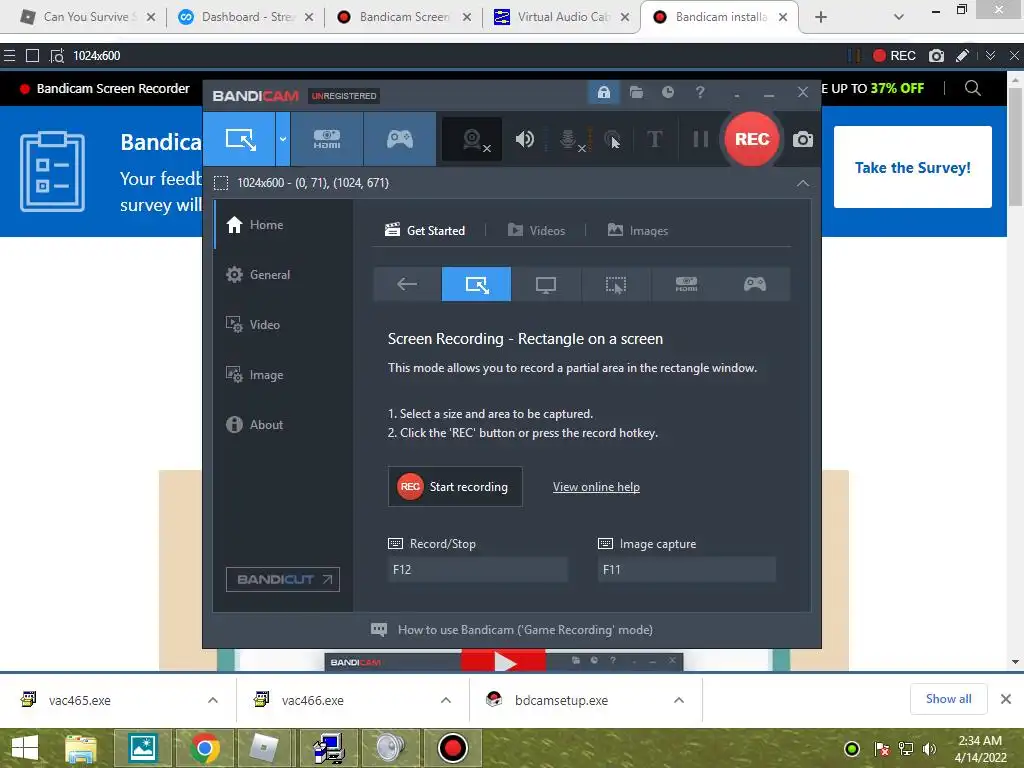Click the website search magnifier icon

pos(972,88)
